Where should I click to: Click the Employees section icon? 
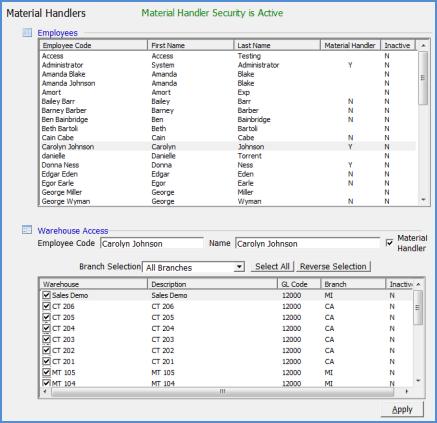pyautogui.click(x=27, y=33)
